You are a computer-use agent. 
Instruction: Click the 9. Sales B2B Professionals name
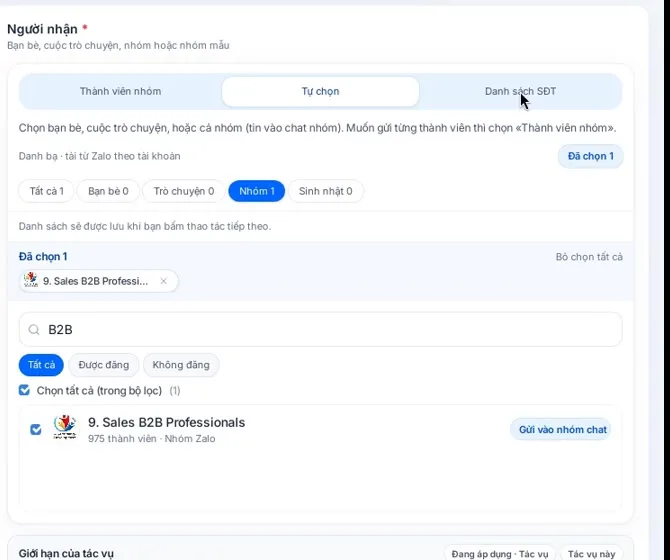167,422
